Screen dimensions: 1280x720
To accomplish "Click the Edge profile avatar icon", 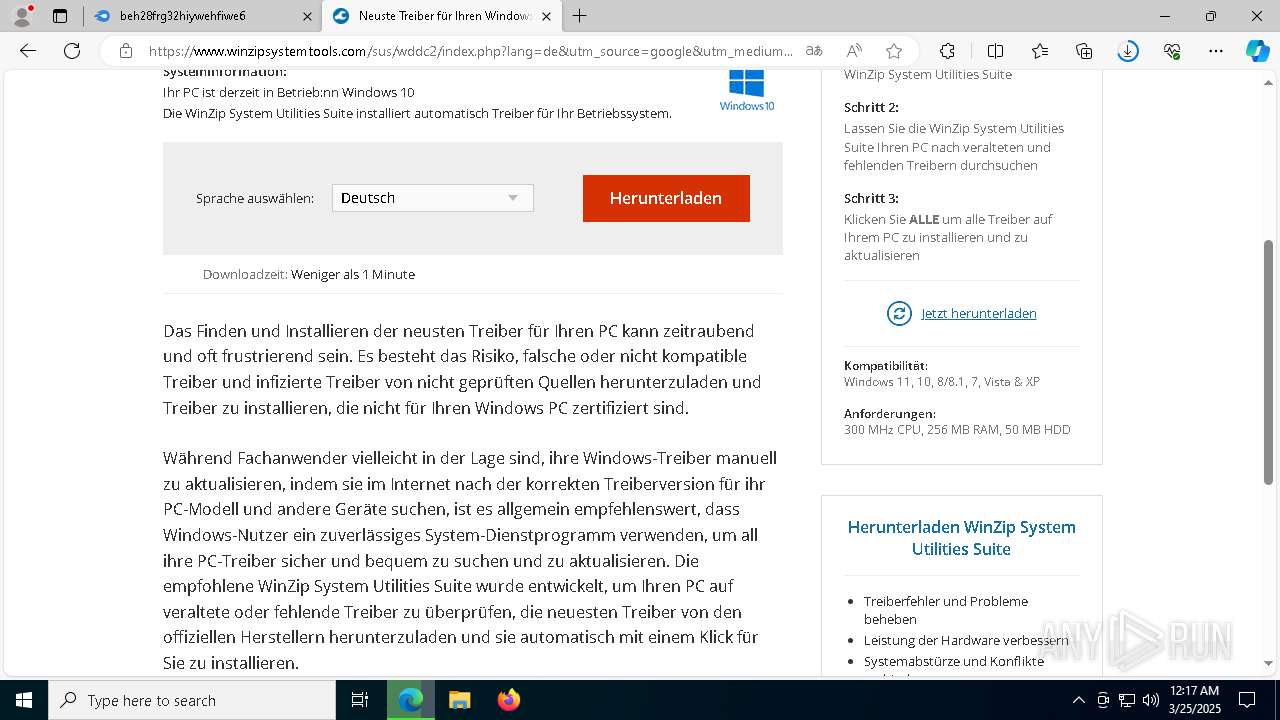I will pos(22,16).
